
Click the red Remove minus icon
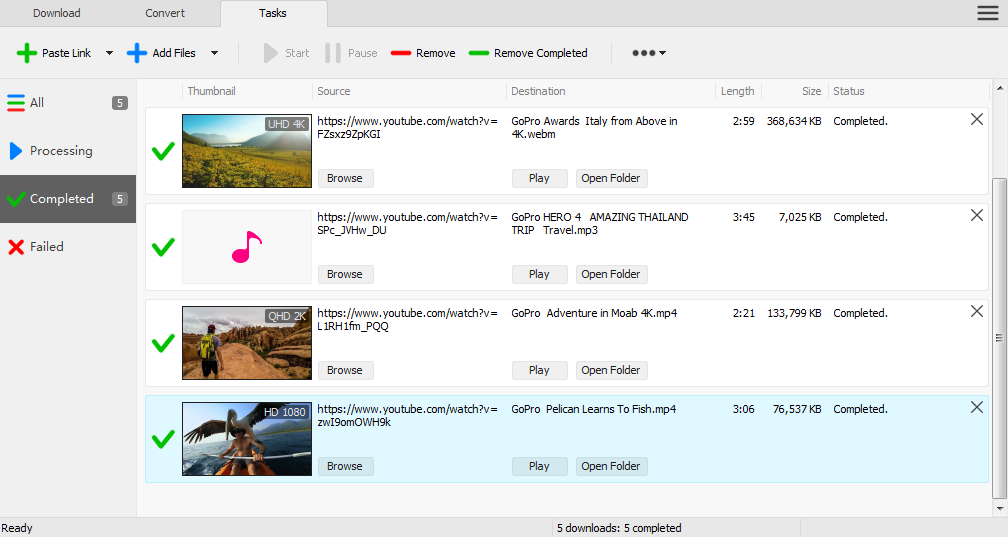[x=401, y=53]
